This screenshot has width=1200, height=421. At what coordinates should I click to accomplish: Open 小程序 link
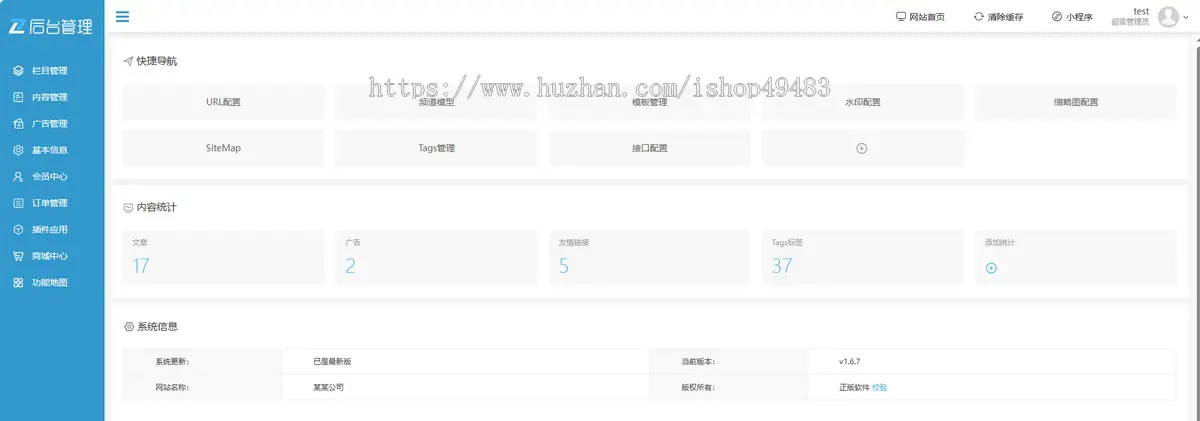tap(1079, 17)
